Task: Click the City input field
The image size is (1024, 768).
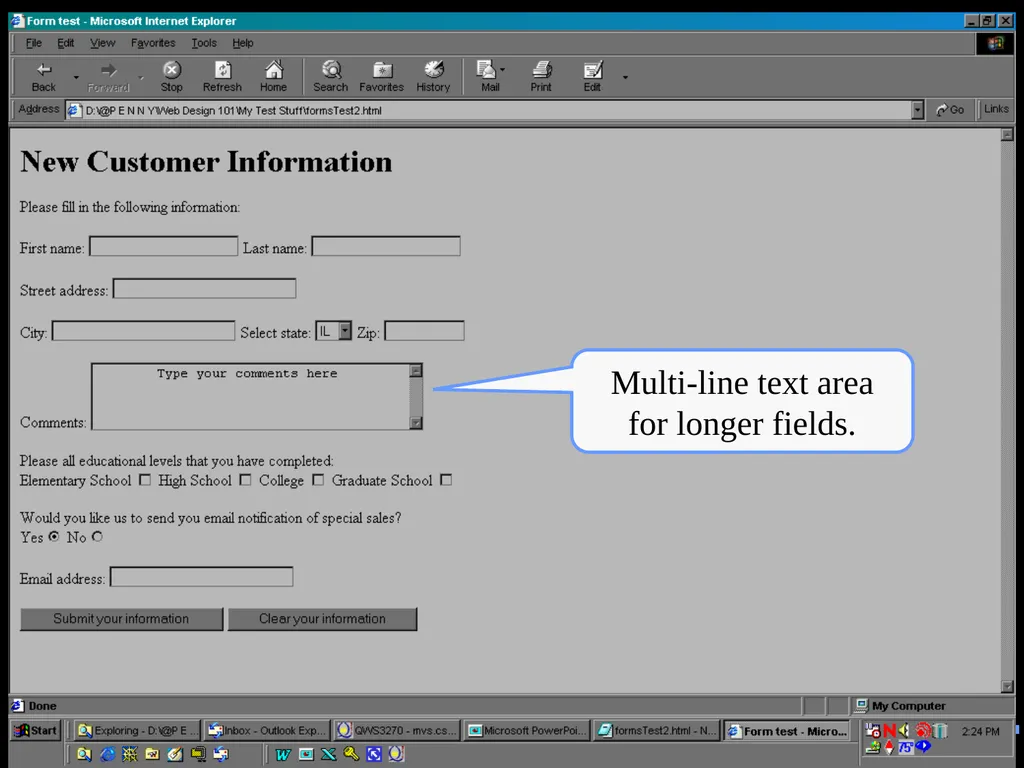Action: click(144, 330)
